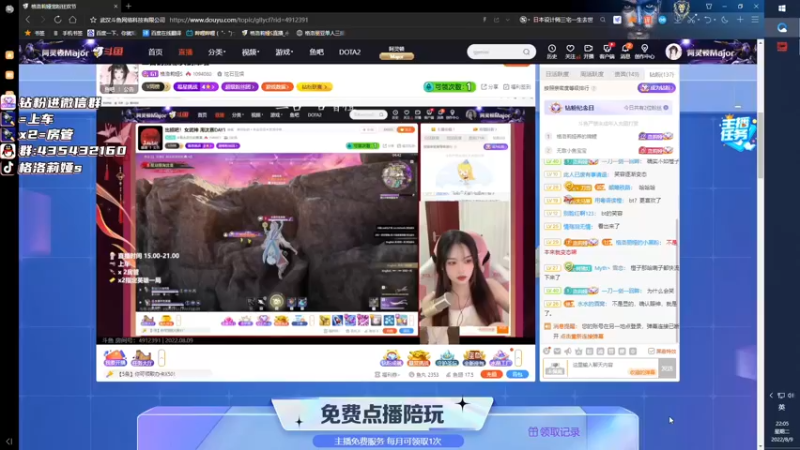Viewport: 800px width, 450px height.
Task: Reload the page with refresh icon
Action: (x=58, y=20)
